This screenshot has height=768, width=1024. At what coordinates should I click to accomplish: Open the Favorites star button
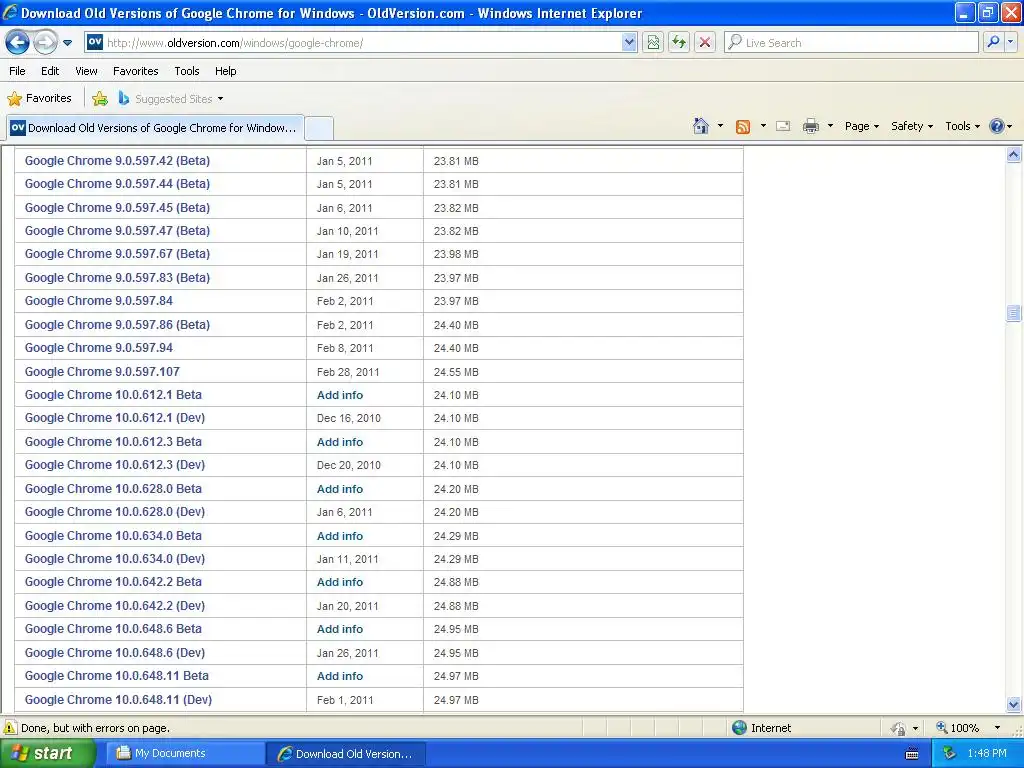(x=40, y=99)
